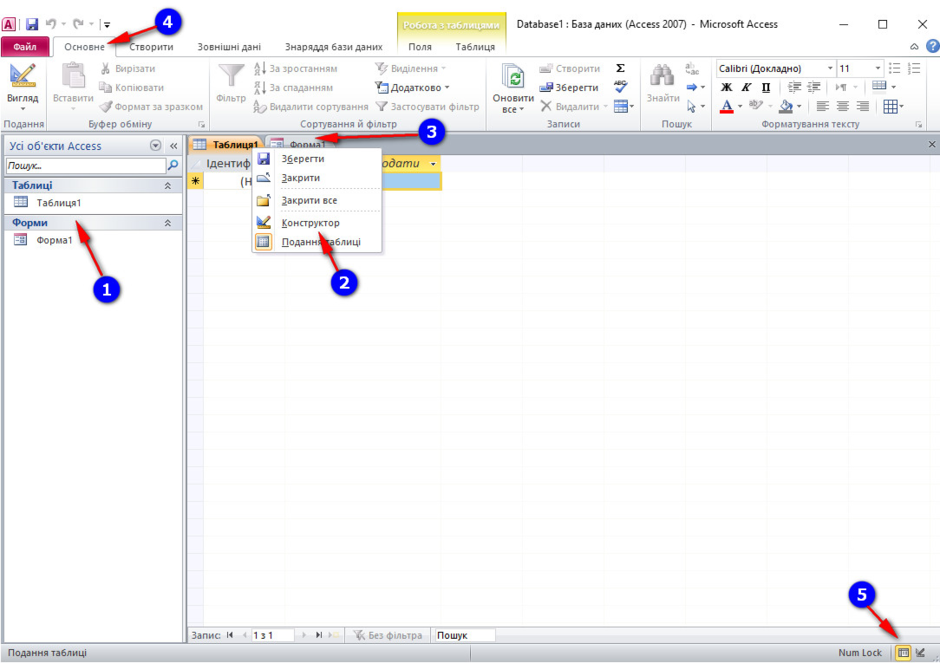940x663 pixels.
Task: Click the search magnifier in navigation pane
Action: click(173, 165)
